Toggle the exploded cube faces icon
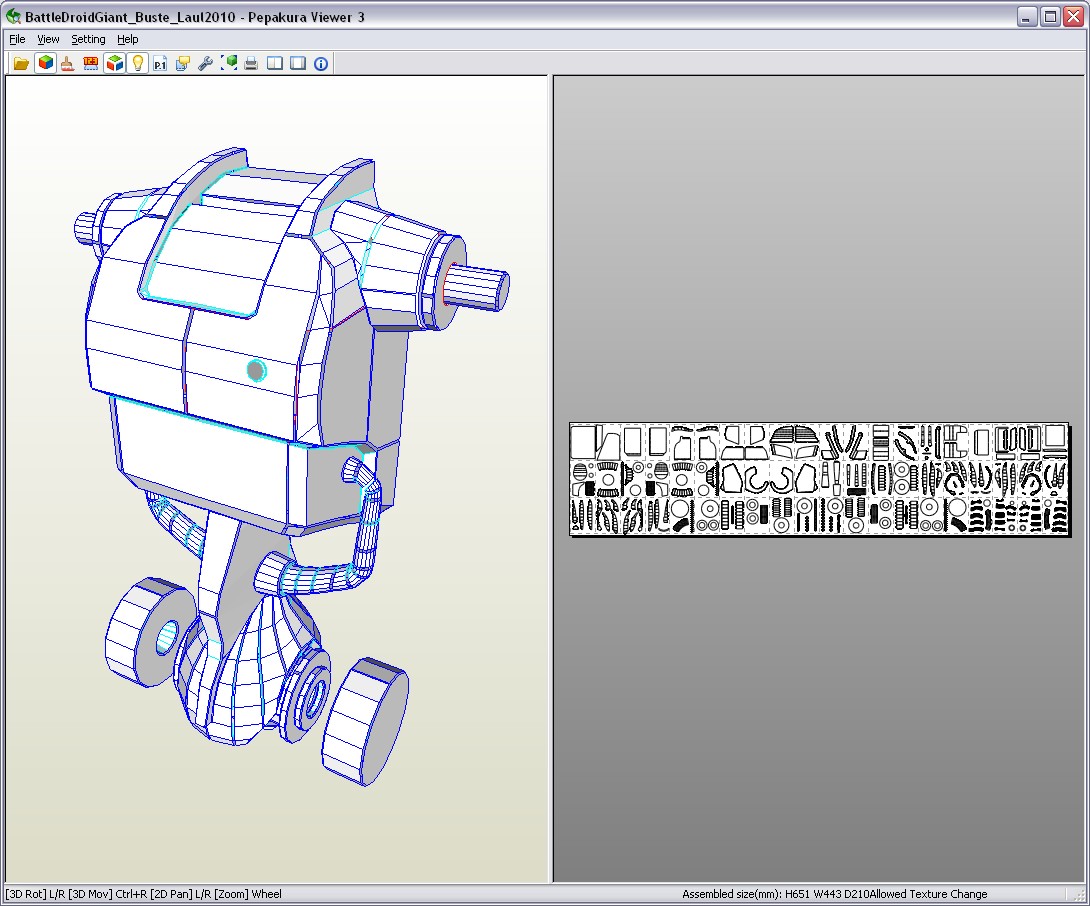Image resolution: width=1090 pixels, height=906 pixels. (114, 63)
